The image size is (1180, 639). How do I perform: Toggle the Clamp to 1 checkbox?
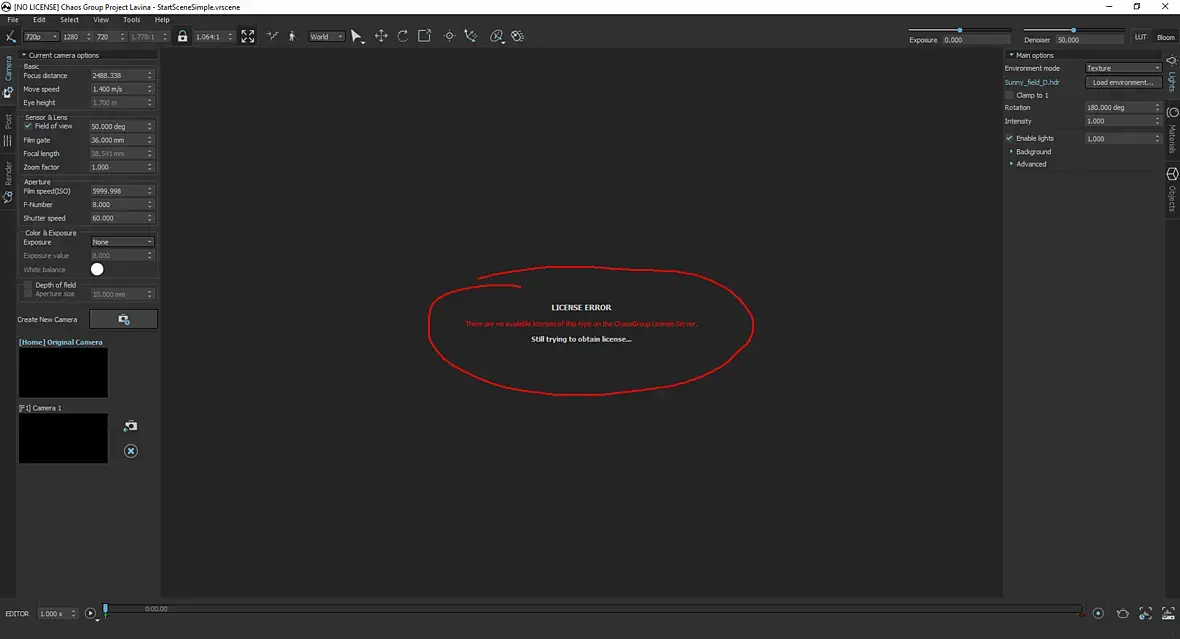click(x=1009, y=95)
